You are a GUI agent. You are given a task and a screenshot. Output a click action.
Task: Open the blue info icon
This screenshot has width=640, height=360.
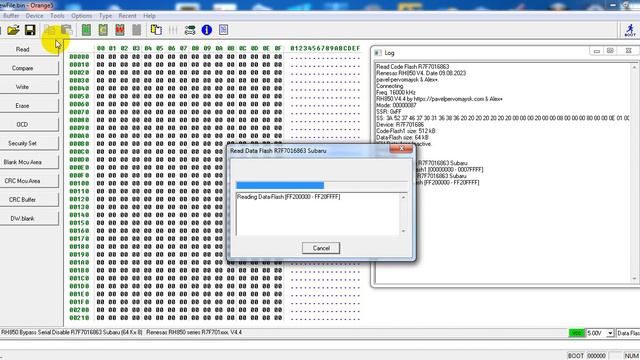[207, 30]
